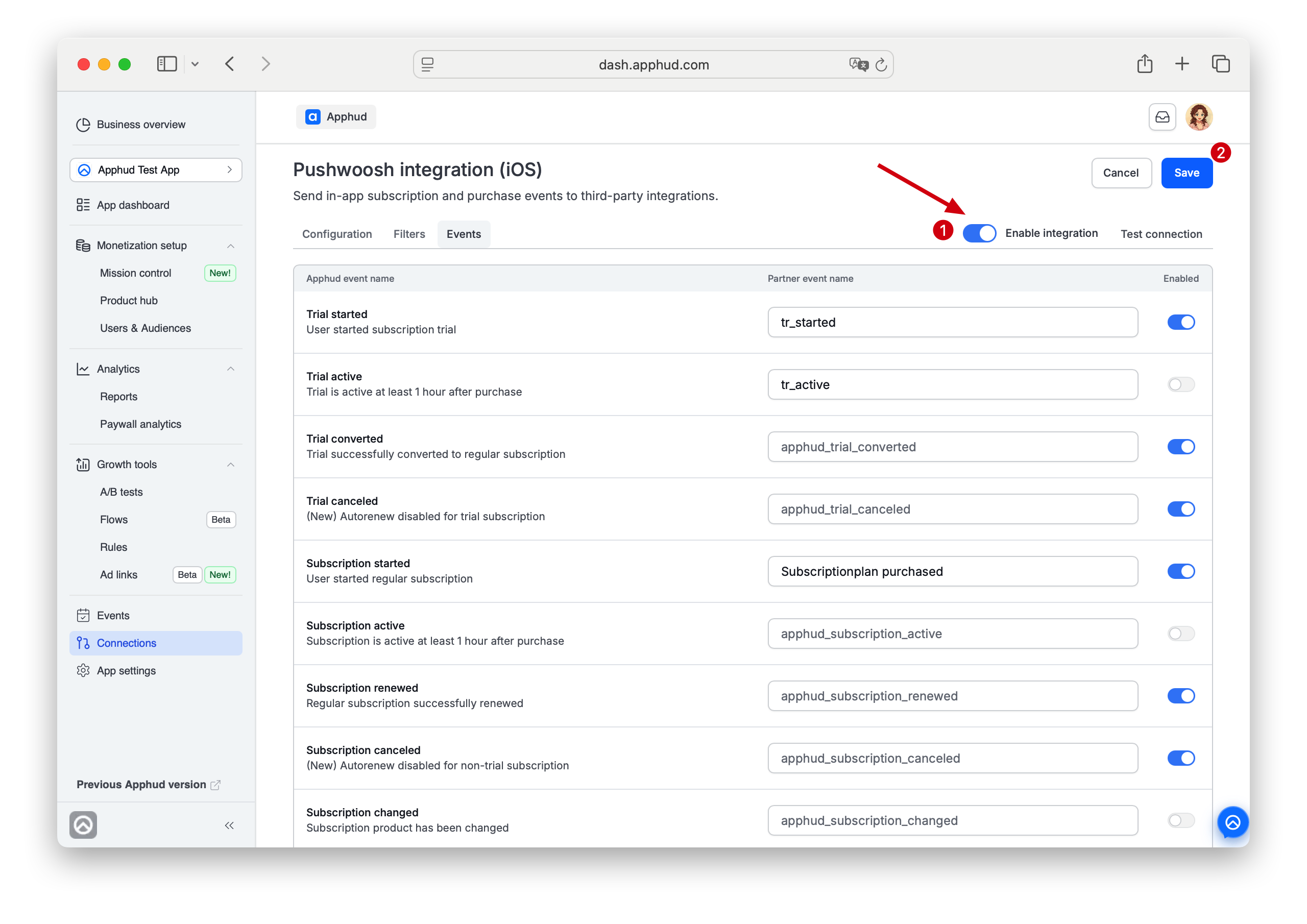Screen dimensions: 1307x924
Task: Toggle the Enable integration switch
Action: click(979, 233)
